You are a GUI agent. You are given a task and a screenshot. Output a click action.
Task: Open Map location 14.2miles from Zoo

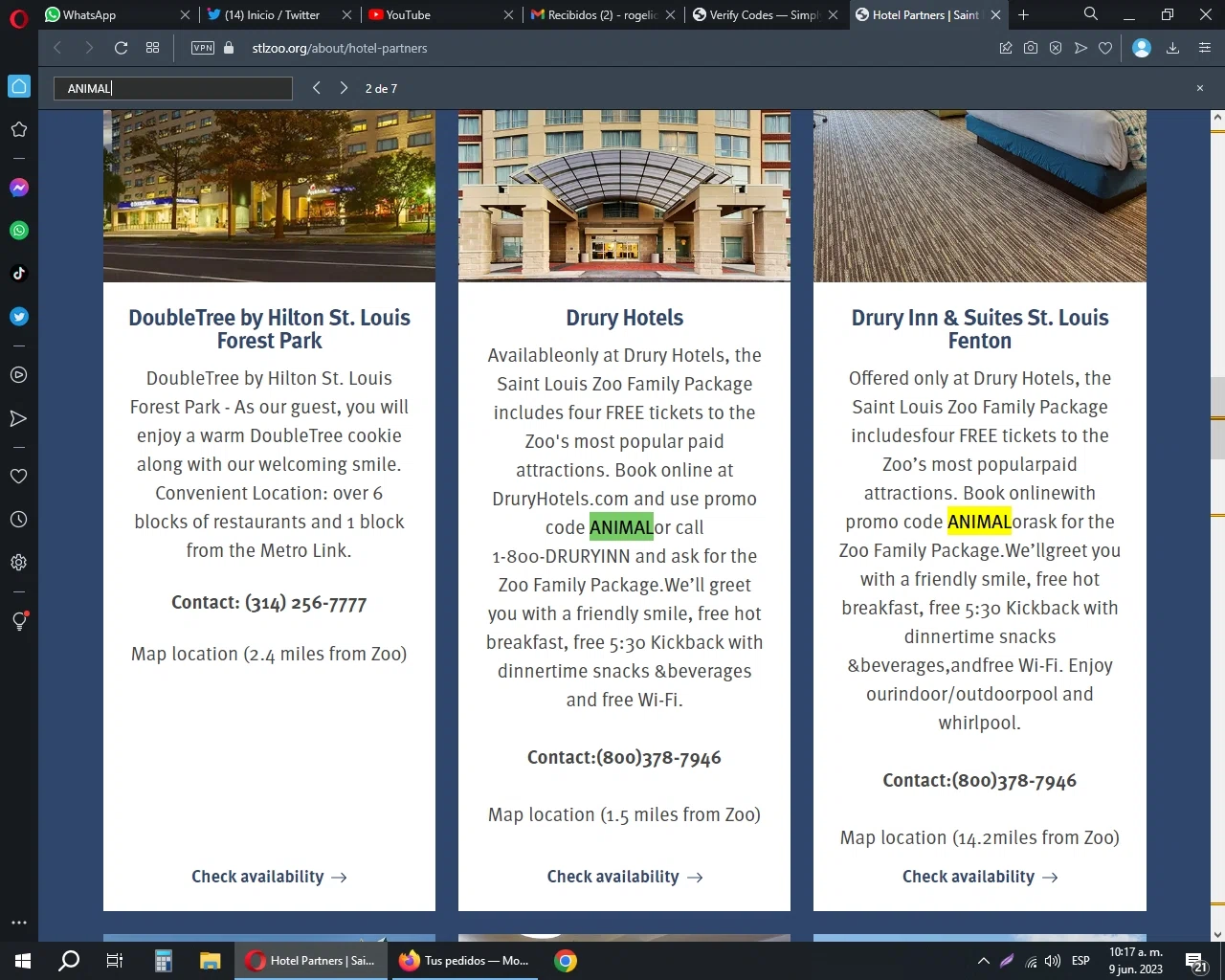980,837
